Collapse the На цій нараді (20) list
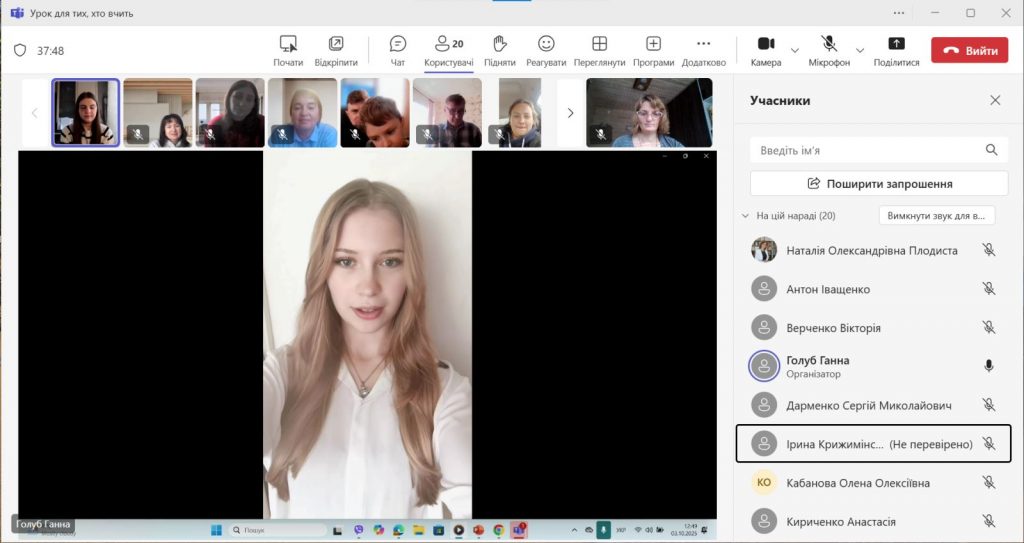 coord(745,216)
